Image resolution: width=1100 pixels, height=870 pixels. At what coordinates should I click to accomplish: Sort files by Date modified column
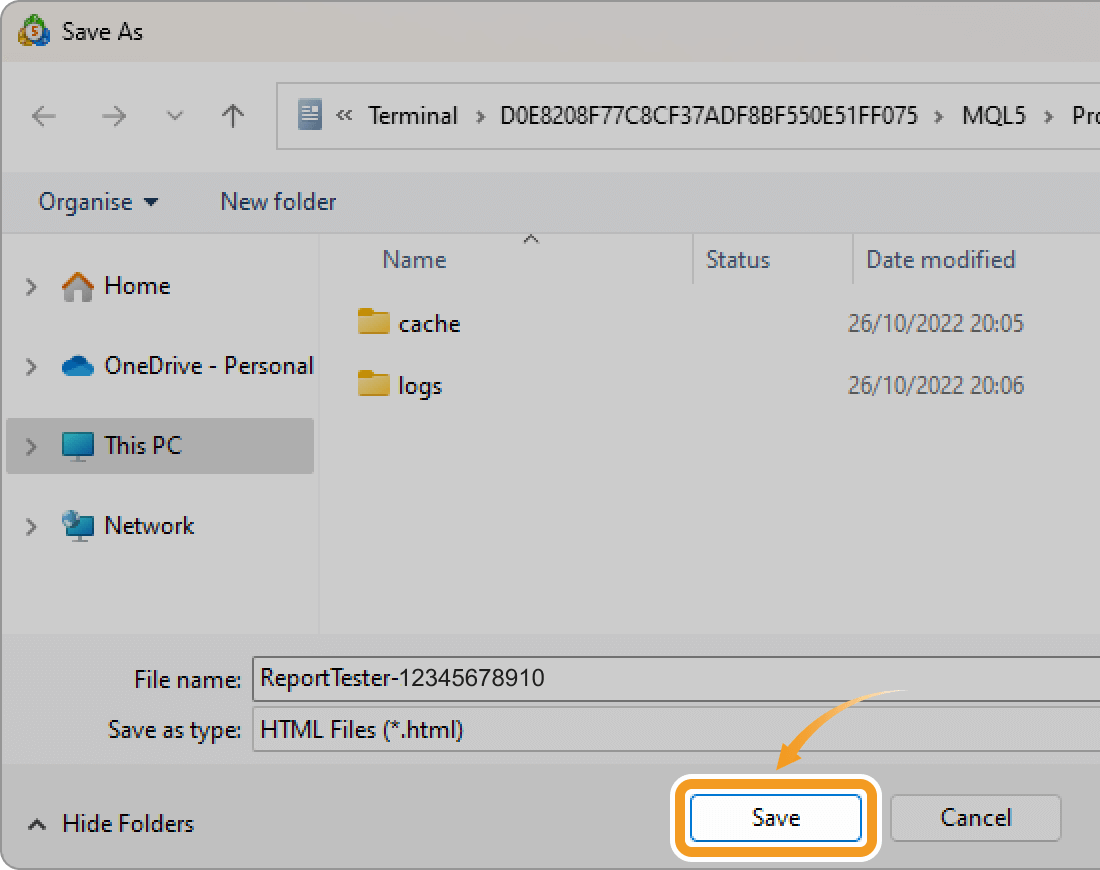(x=940, y=259)
